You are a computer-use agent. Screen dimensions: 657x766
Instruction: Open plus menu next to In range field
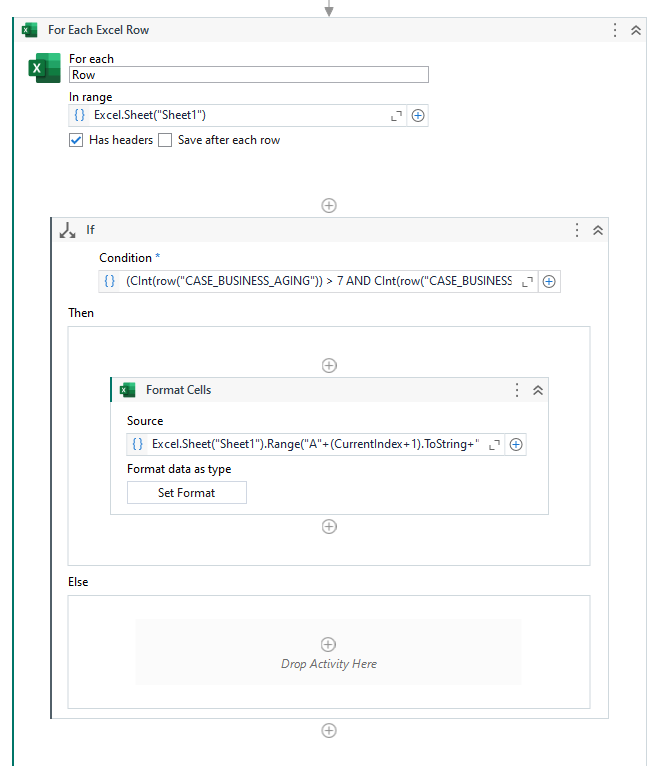pyautogui.click(x=418, y=116)
